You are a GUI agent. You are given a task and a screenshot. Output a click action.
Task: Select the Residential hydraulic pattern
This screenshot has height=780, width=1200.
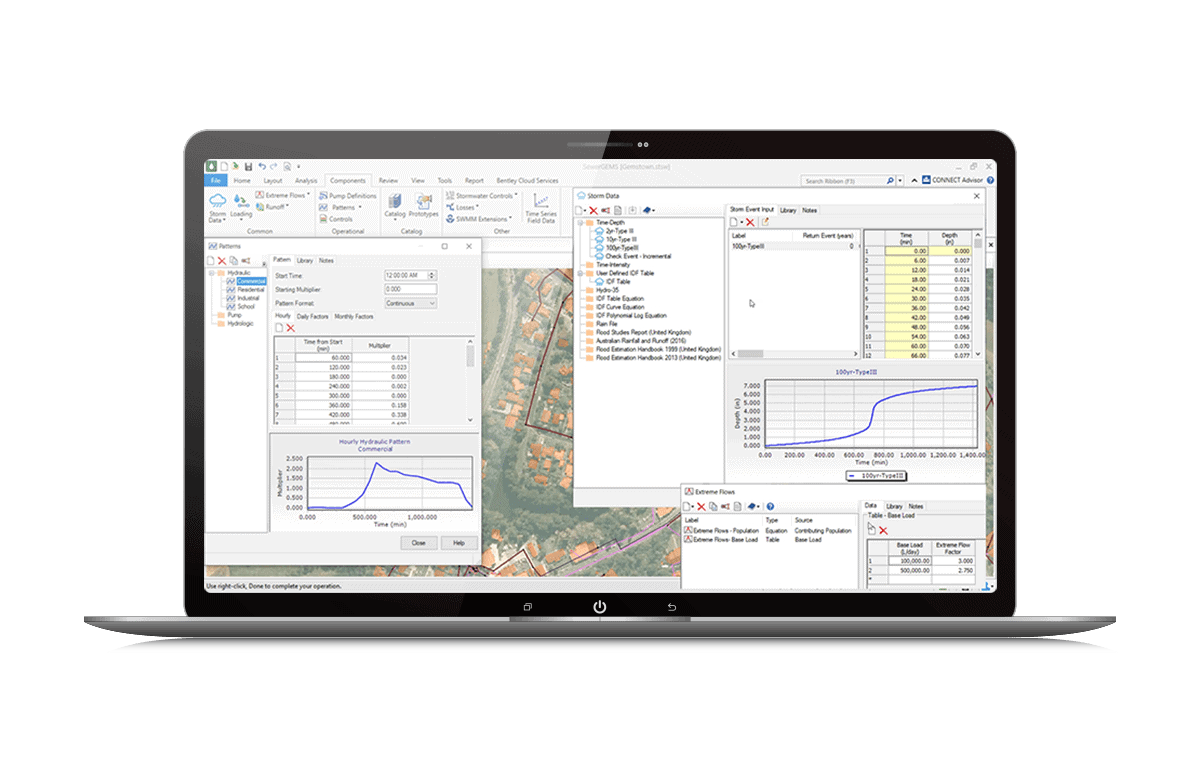[x=251, y=290]
